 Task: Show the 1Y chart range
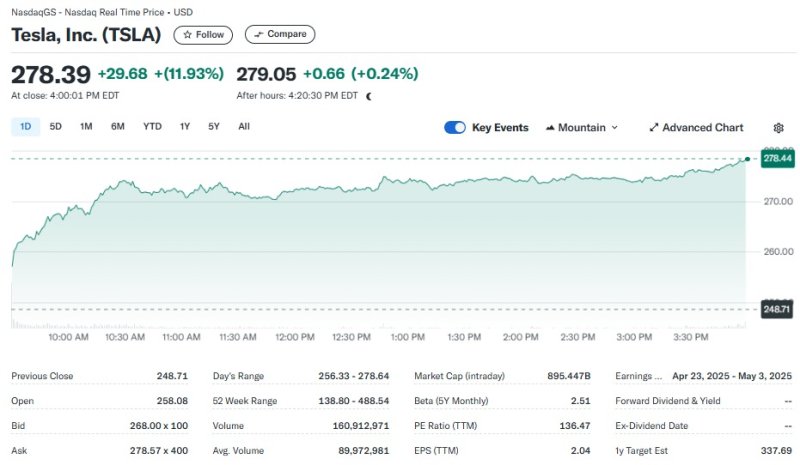click(x=185, y=127)
